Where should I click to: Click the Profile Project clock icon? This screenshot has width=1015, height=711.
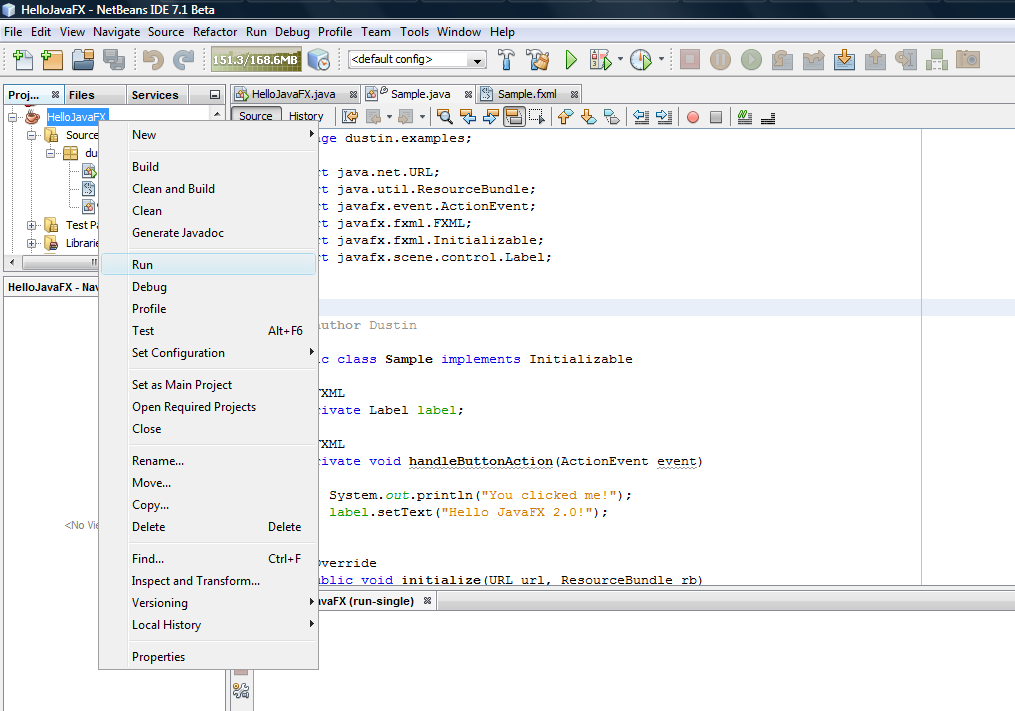point(641,60)
